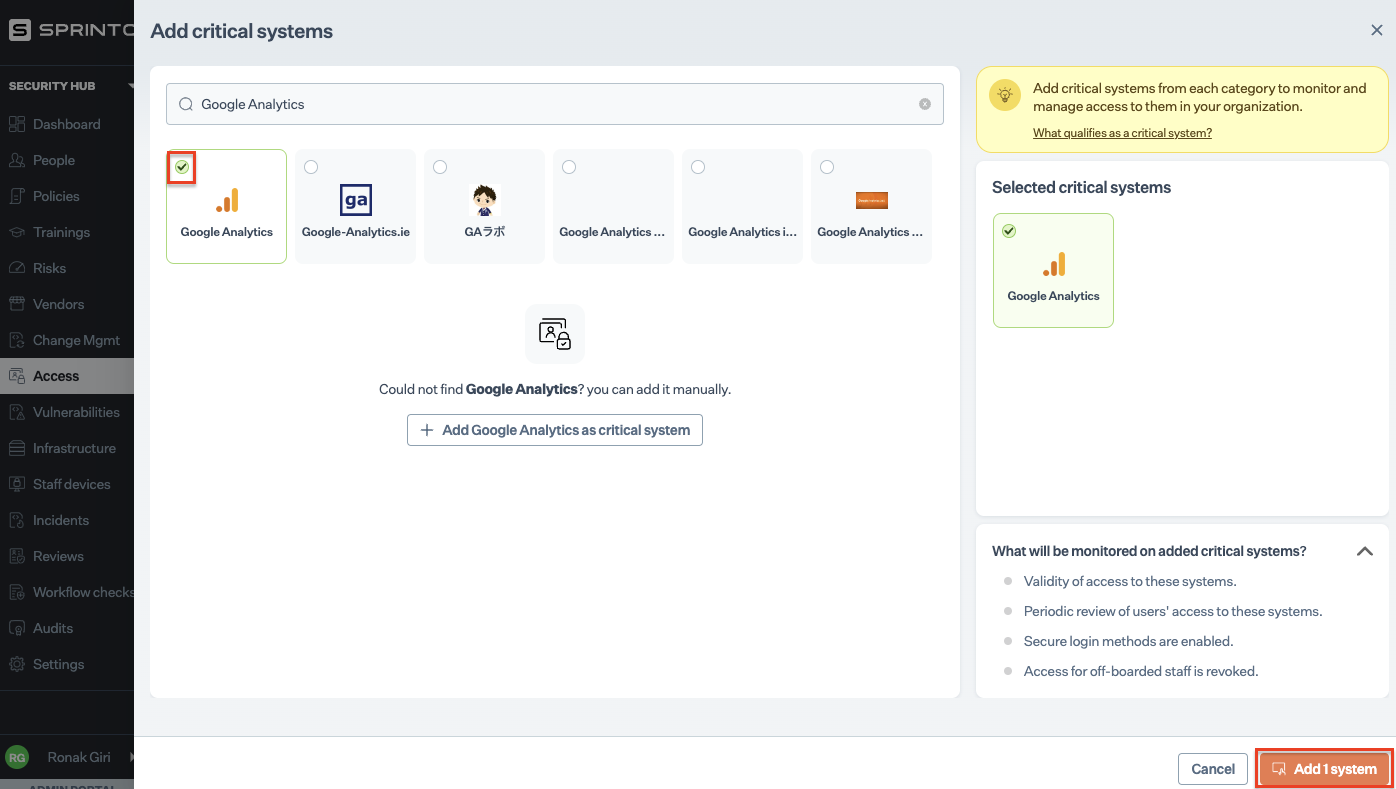Click the Change Mgmt sidebar icon

click(16, 340)
